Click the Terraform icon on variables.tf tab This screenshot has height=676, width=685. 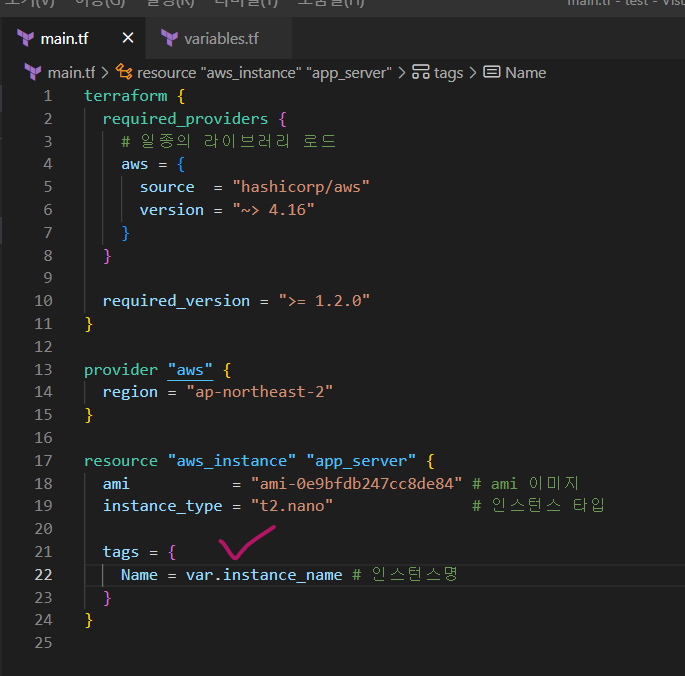click(x=168, y=39)
